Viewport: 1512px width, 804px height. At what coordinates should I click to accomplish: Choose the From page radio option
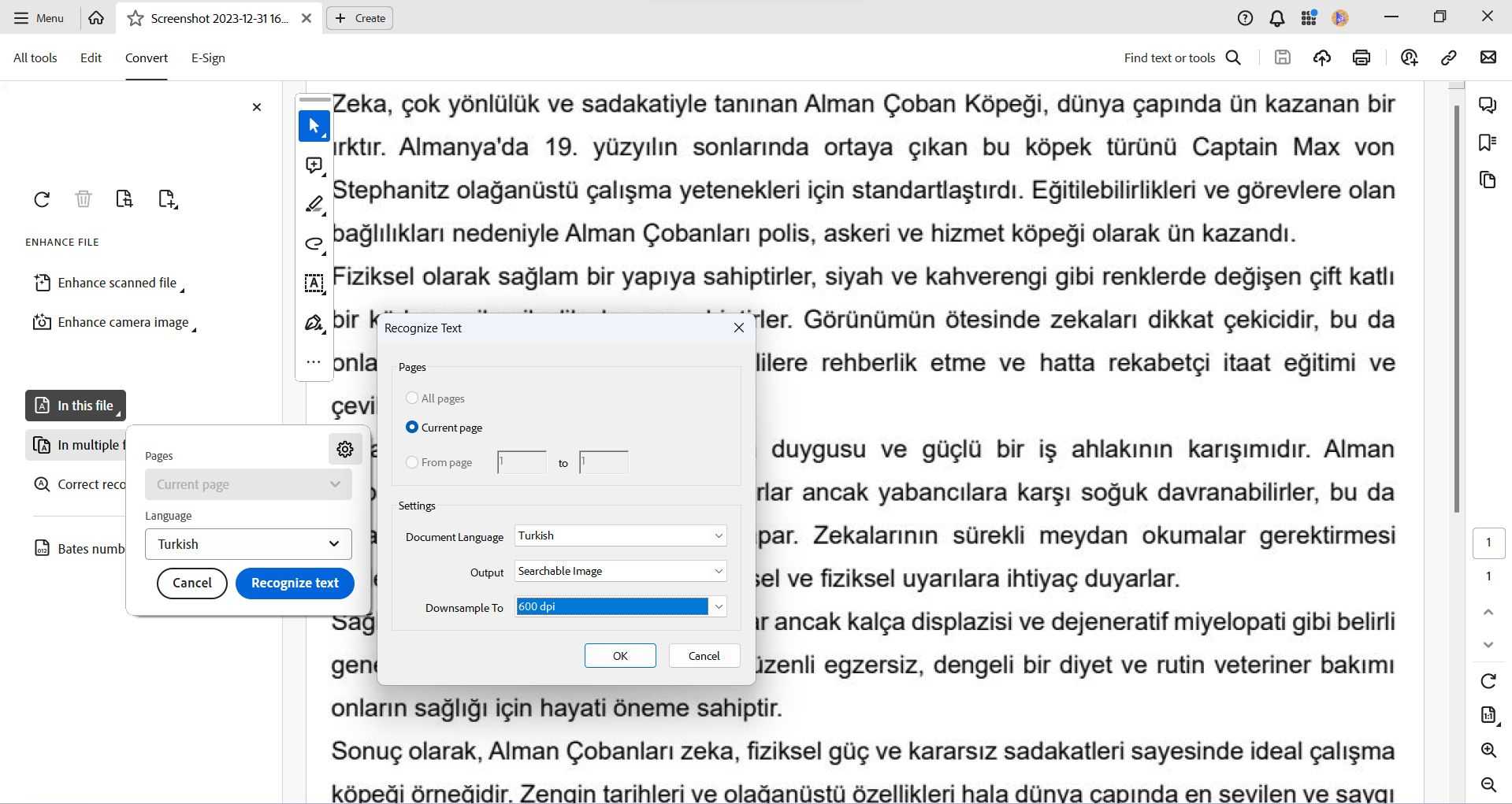coord(412,462)
